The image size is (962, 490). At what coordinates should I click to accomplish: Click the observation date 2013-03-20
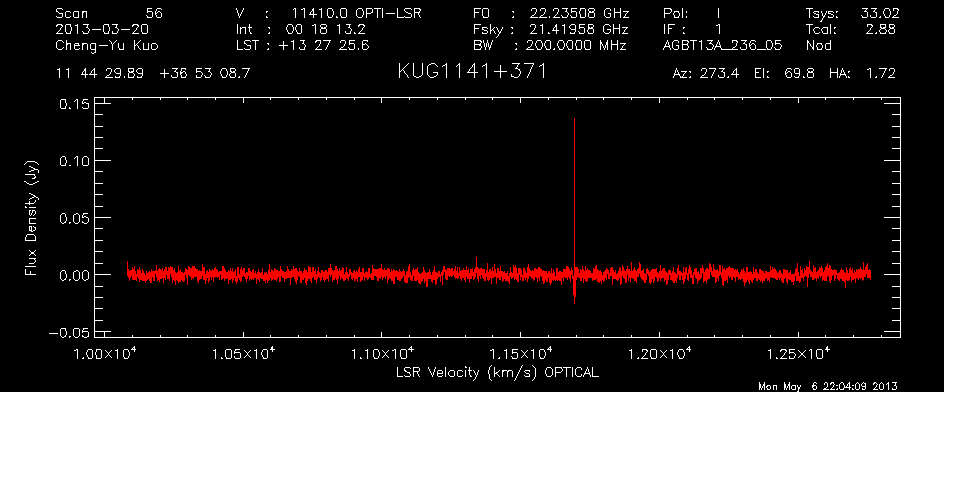(x=102, y=29)
